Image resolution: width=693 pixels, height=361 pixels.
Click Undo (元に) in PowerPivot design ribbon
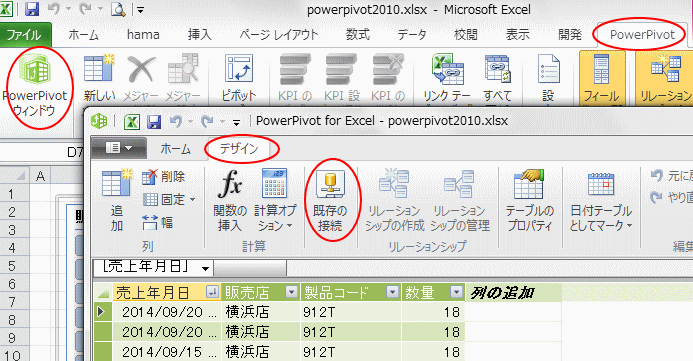671,176
